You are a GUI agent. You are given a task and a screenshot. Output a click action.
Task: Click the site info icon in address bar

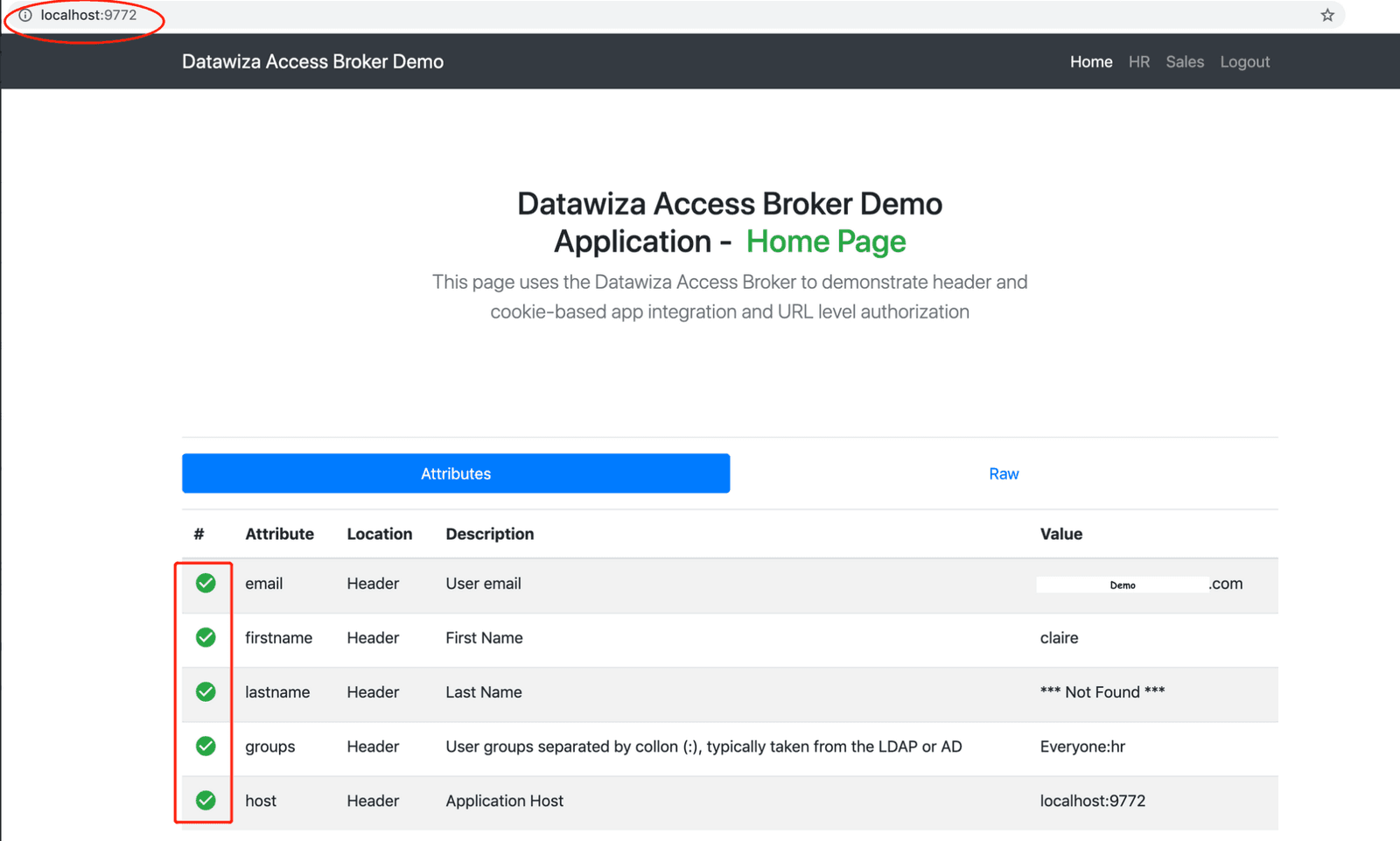25,15
